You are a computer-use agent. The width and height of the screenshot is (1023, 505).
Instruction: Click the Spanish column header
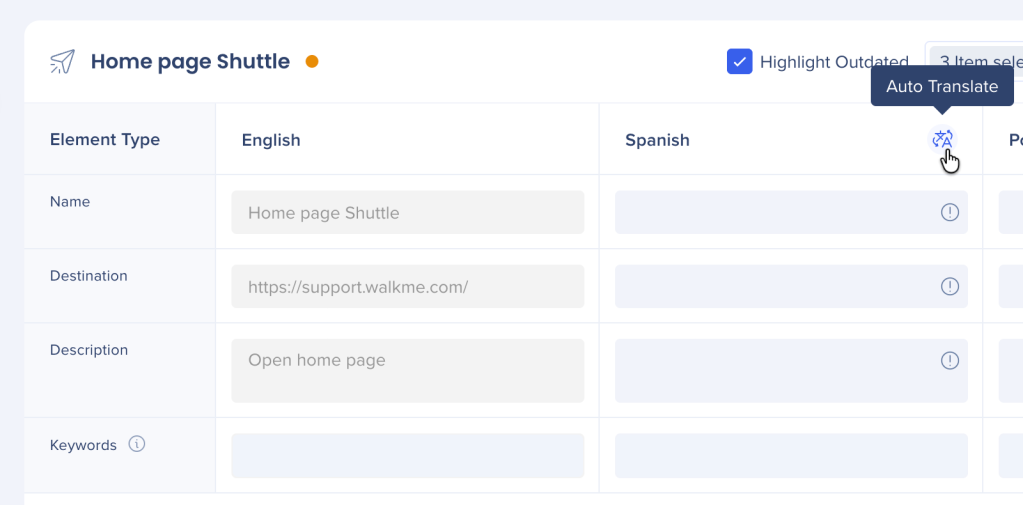click(657, 140)
